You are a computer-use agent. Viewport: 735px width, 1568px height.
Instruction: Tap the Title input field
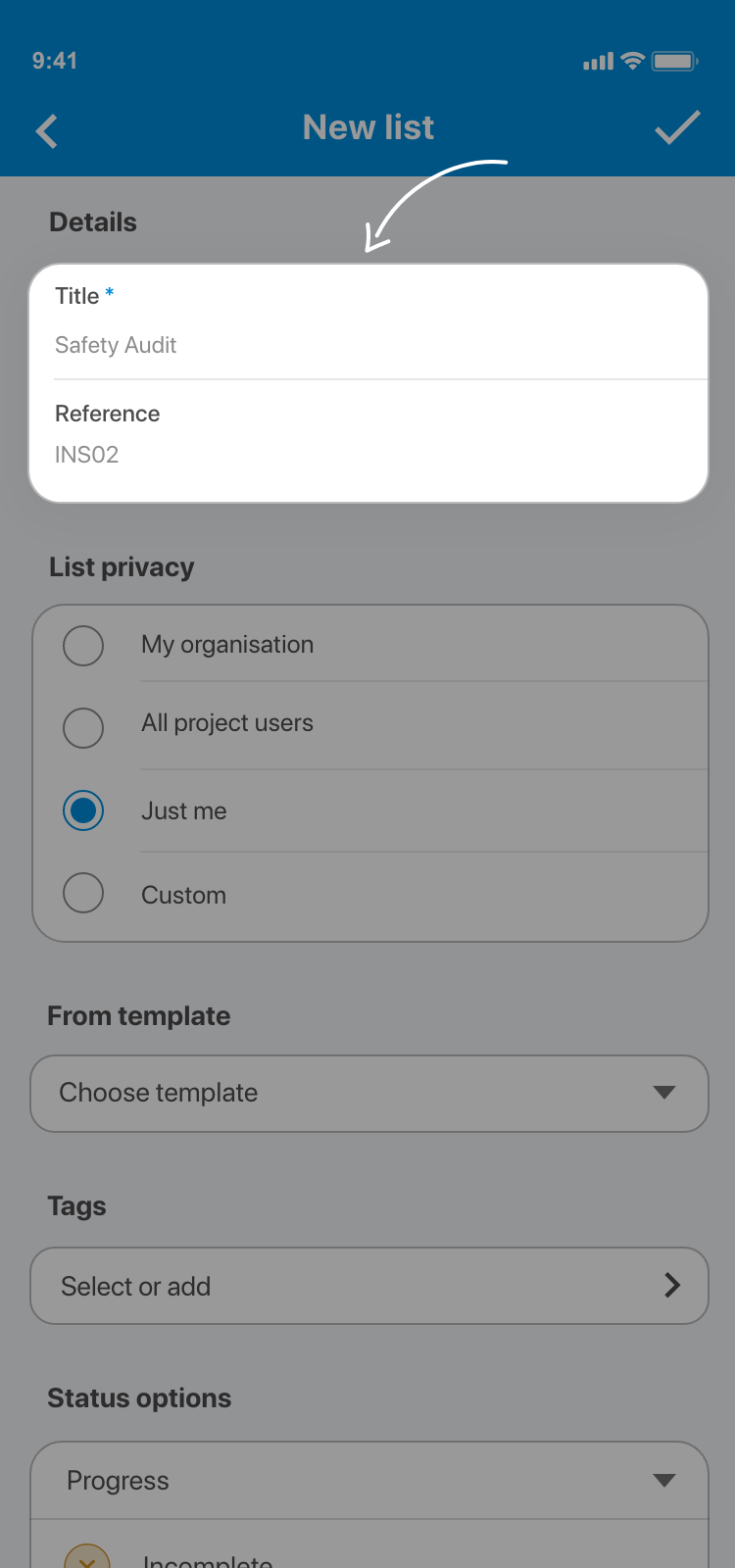click(x=368, y=345)
